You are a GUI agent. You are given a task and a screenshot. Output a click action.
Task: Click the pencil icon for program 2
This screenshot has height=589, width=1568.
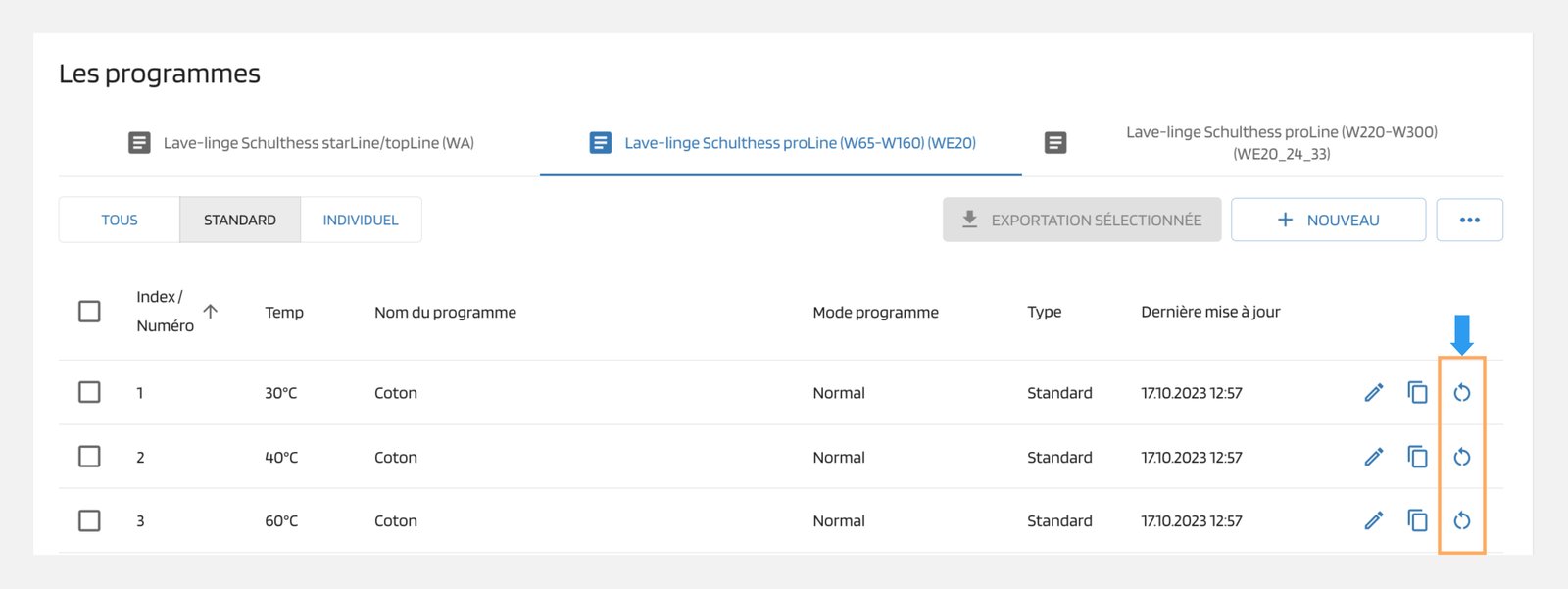pyautogui.click(x=1374, y=457)
